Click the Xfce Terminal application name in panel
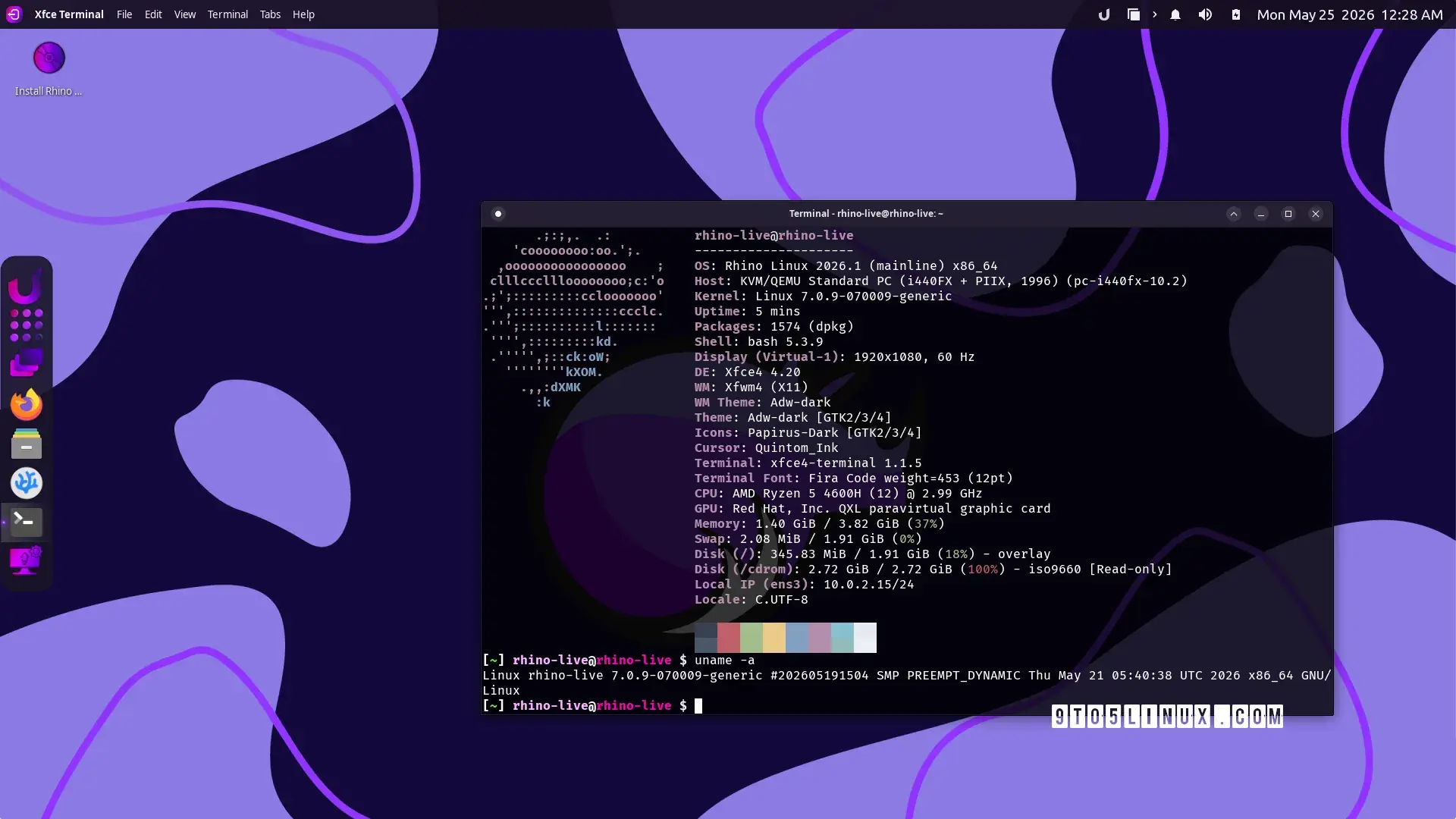 point(69,14)
